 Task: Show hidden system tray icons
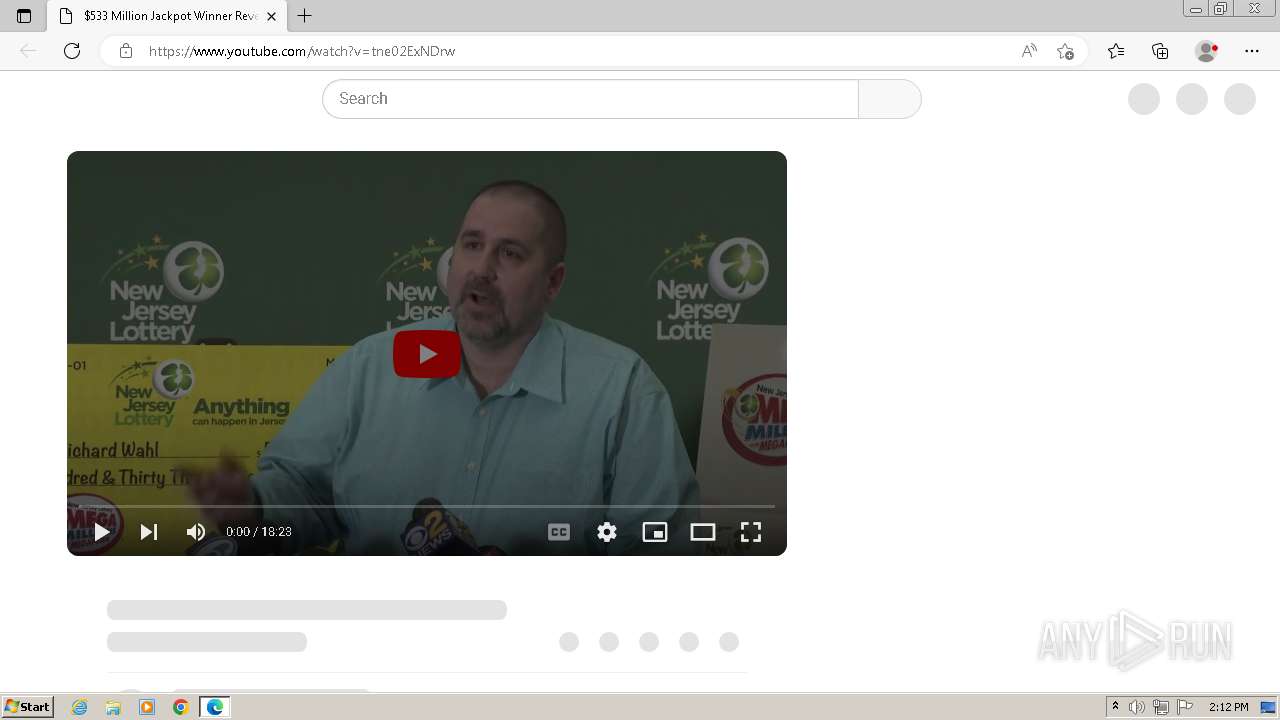pyautogui.click(x=1115, y=707)
